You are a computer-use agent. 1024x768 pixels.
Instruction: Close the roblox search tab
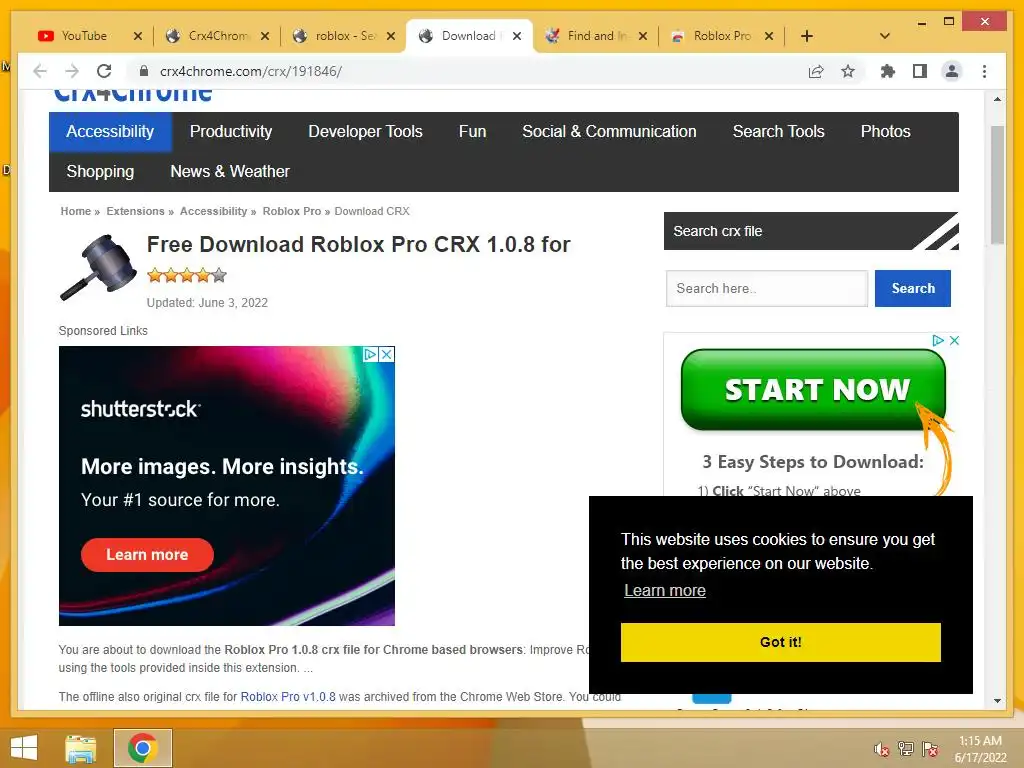point(391,36)
